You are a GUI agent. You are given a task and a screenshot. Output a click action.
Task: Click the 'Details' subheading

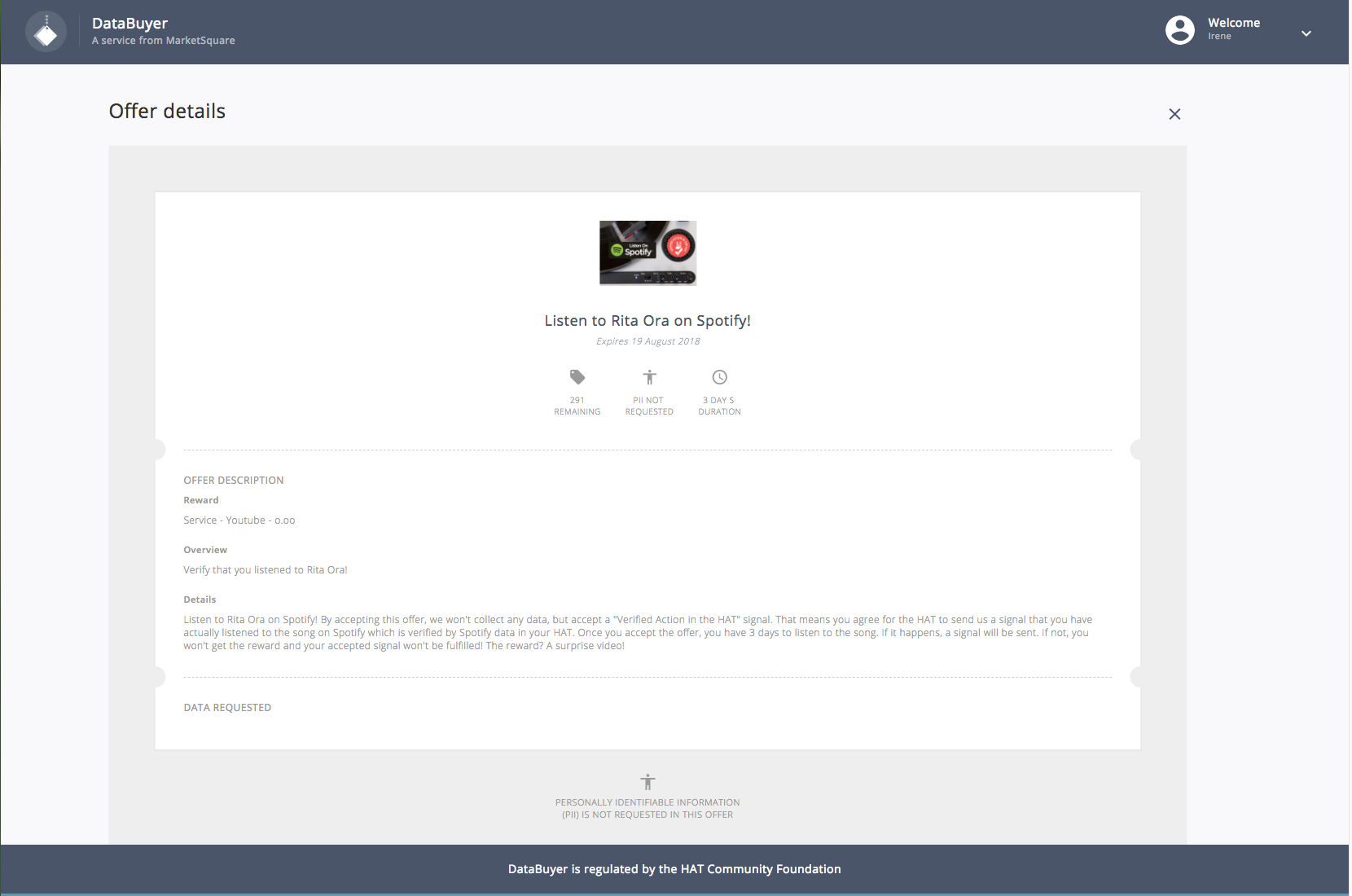point(200,600)
